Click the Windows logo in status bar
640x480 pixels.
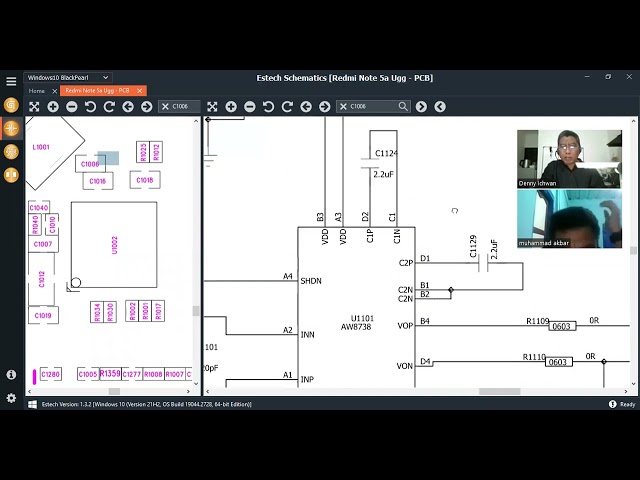pyautogui.click(x=32, y=404)
